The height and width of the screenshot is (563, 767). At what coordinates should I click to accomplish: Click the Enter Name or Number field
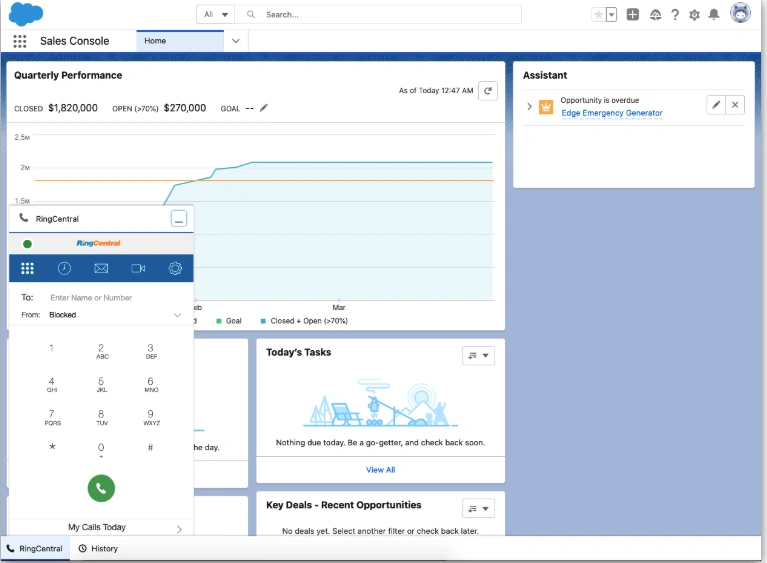click(x=110, y=297)
